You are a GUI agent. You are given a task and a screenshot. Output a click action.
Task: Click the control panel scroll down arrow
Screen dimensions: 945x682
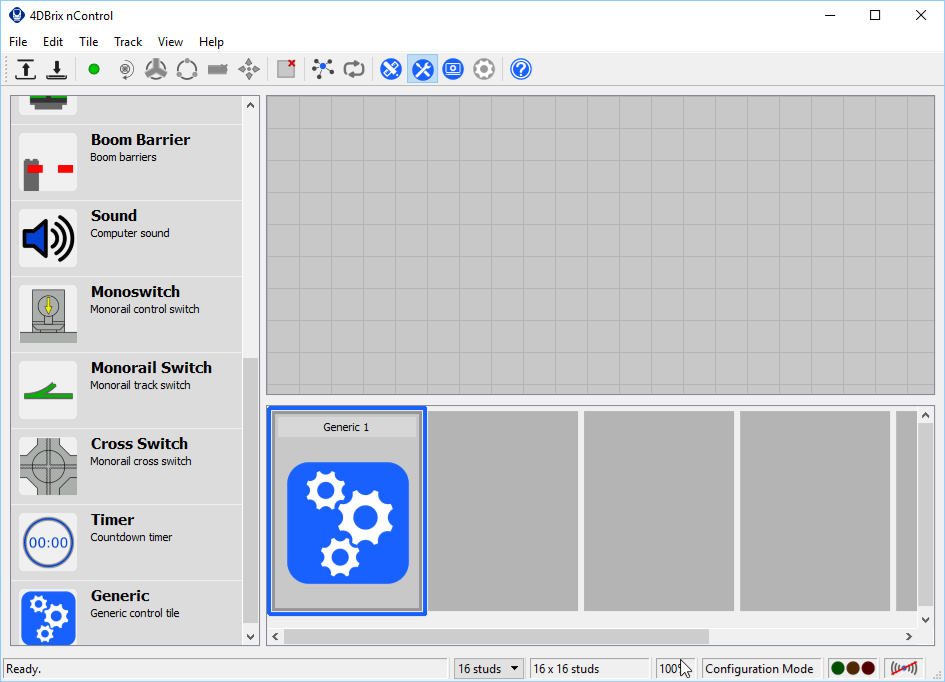pyautogui.click(x=926, y=619)
